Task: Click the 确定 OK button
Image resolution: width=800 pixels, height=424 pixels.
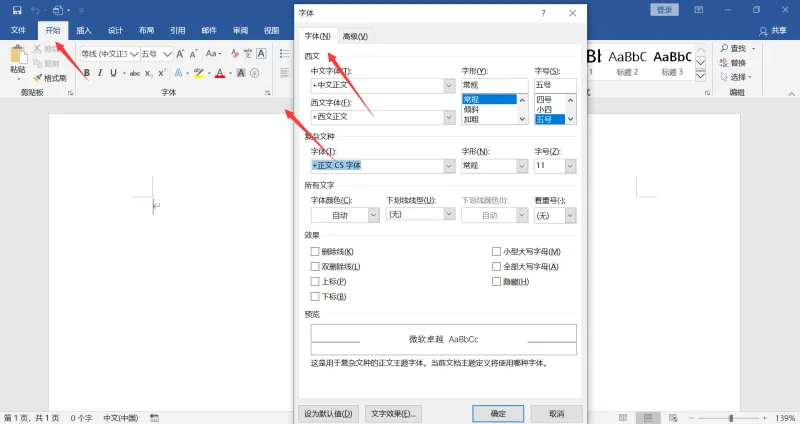Action: (x=498, y=414)
